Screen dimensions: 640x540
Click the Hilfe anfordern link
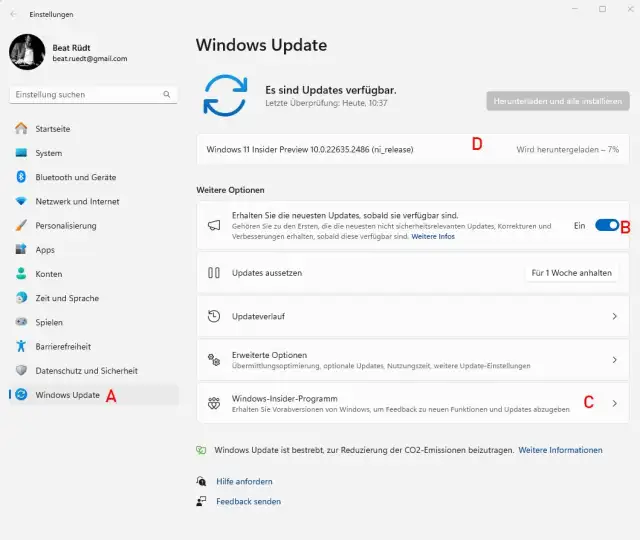pos(244,481)
